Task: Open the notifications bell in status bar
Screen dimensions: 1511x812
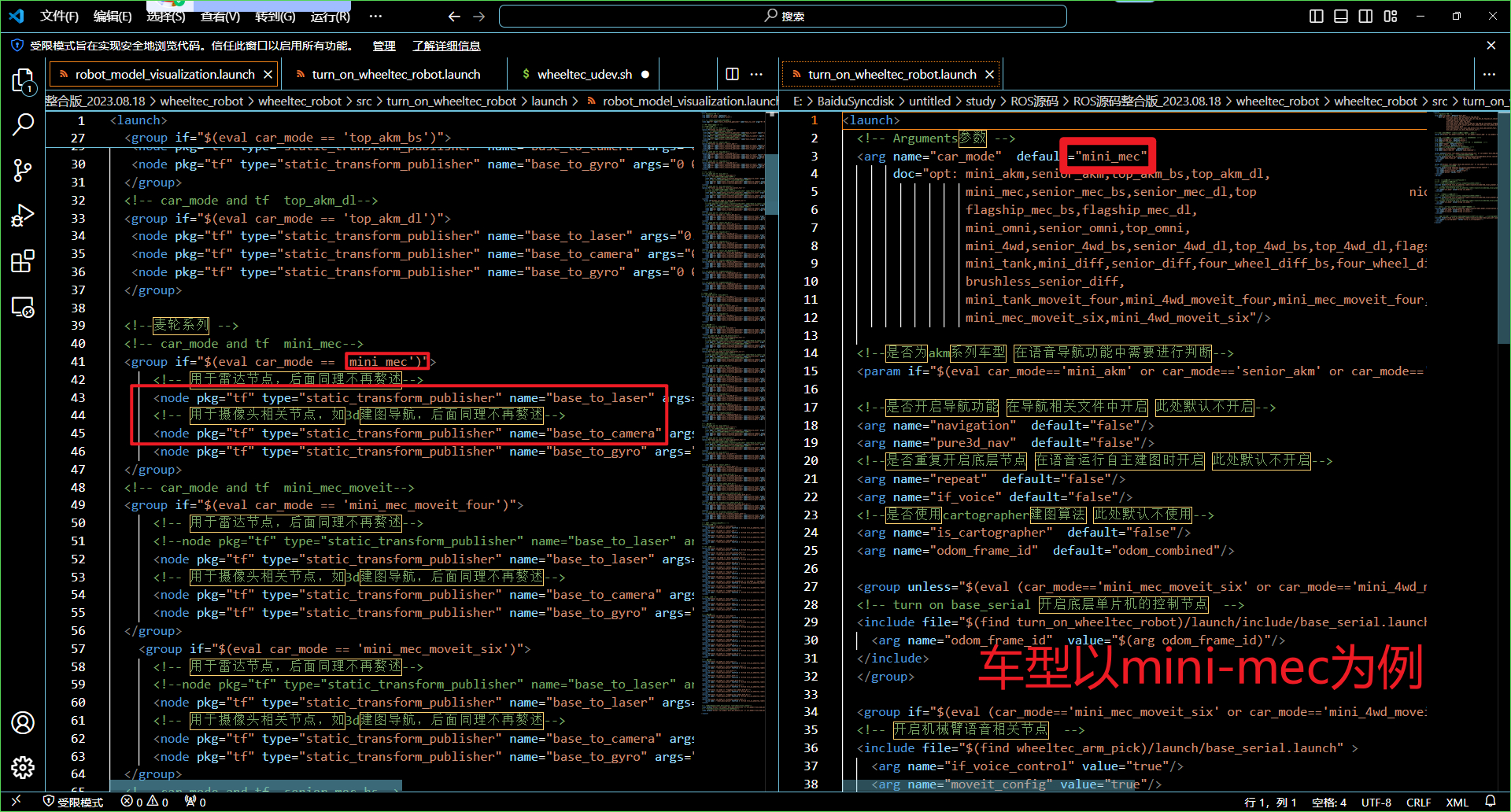Action: [1490, 802]
